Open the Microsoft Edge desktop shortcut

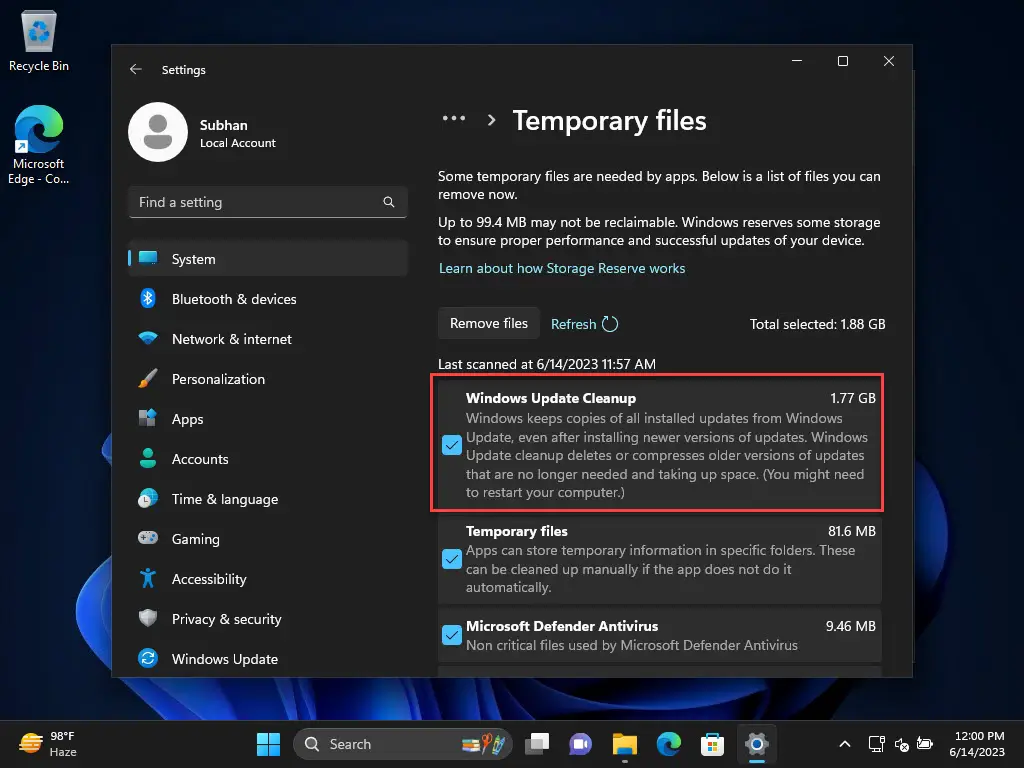tap(39, 144)
